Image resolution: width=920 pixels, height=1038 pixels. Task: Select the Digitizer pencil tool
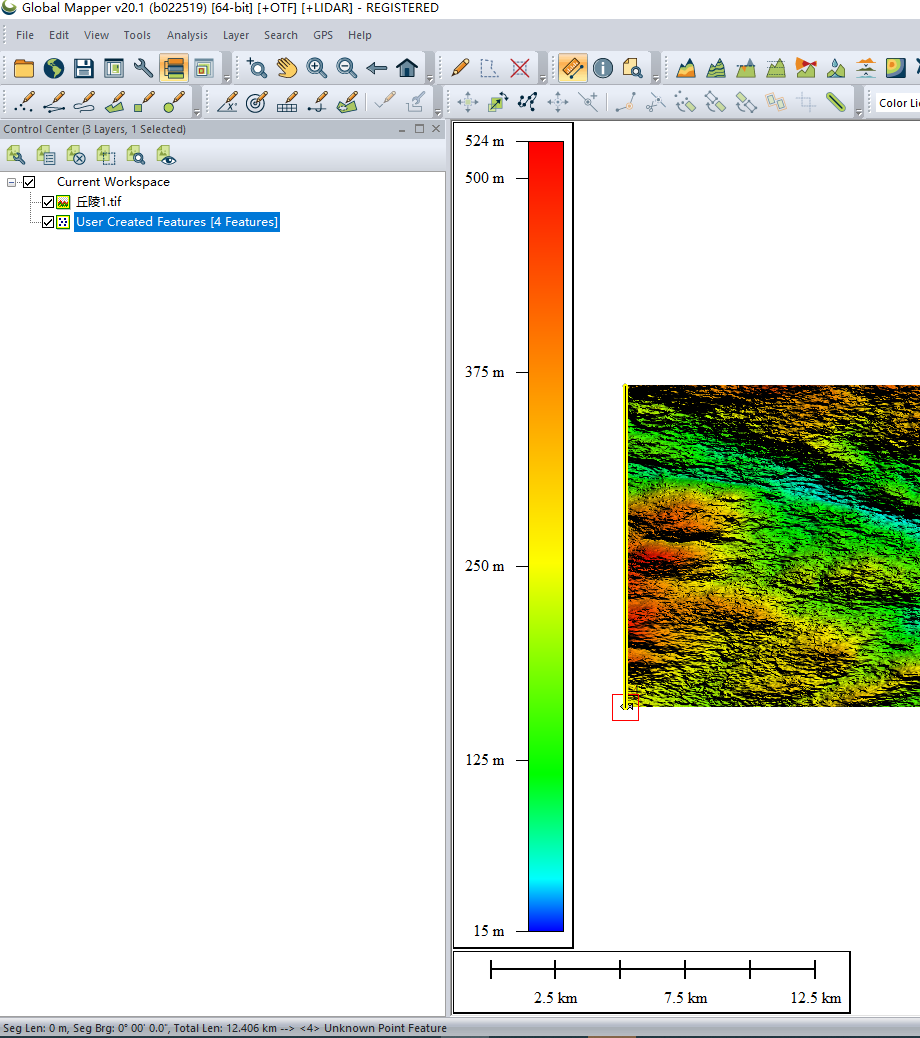pyautogui.click(x=459, y=68)
